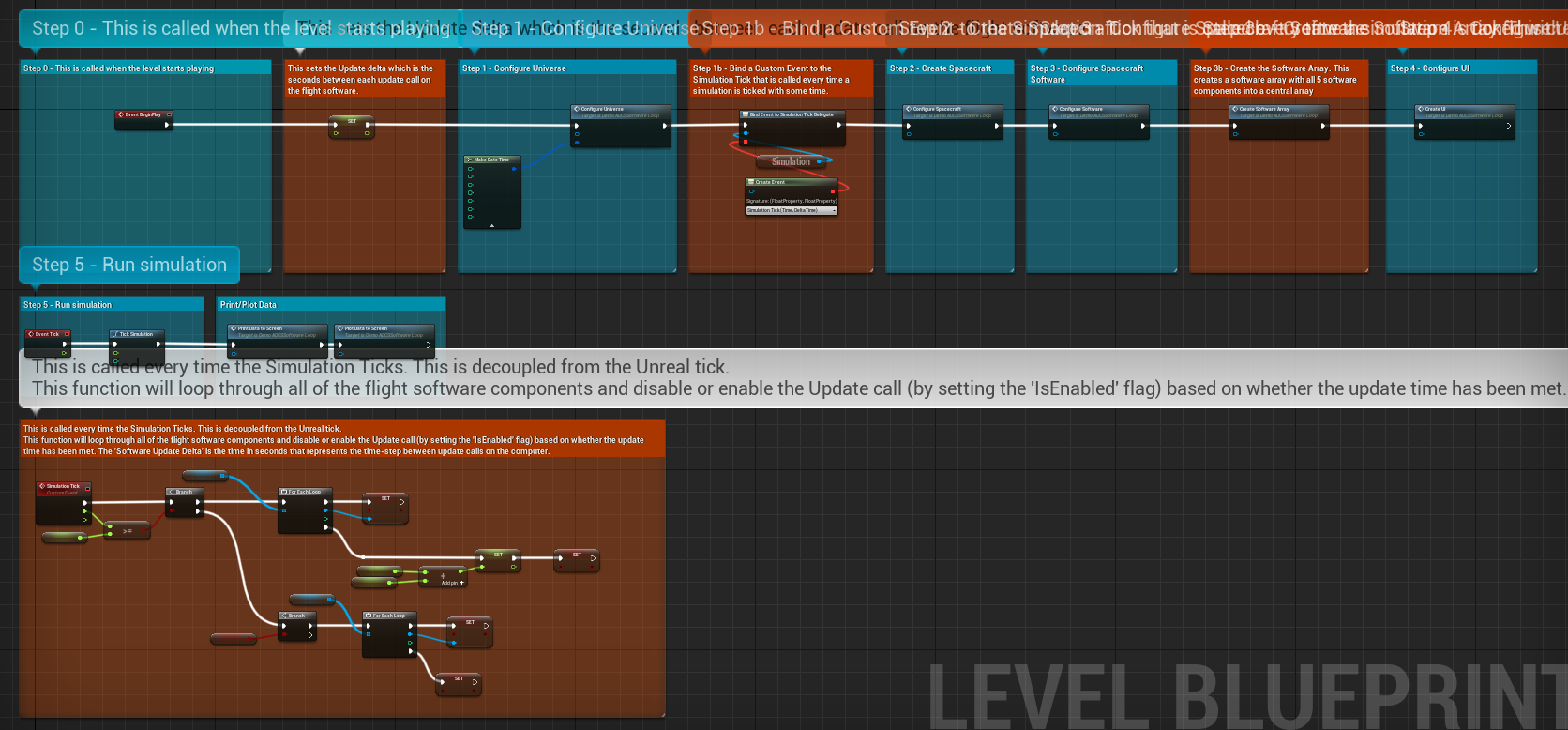This screenshot has height=730, width=1568.
Task: Click the Tick Simulation node
Action: coord(137,334)
